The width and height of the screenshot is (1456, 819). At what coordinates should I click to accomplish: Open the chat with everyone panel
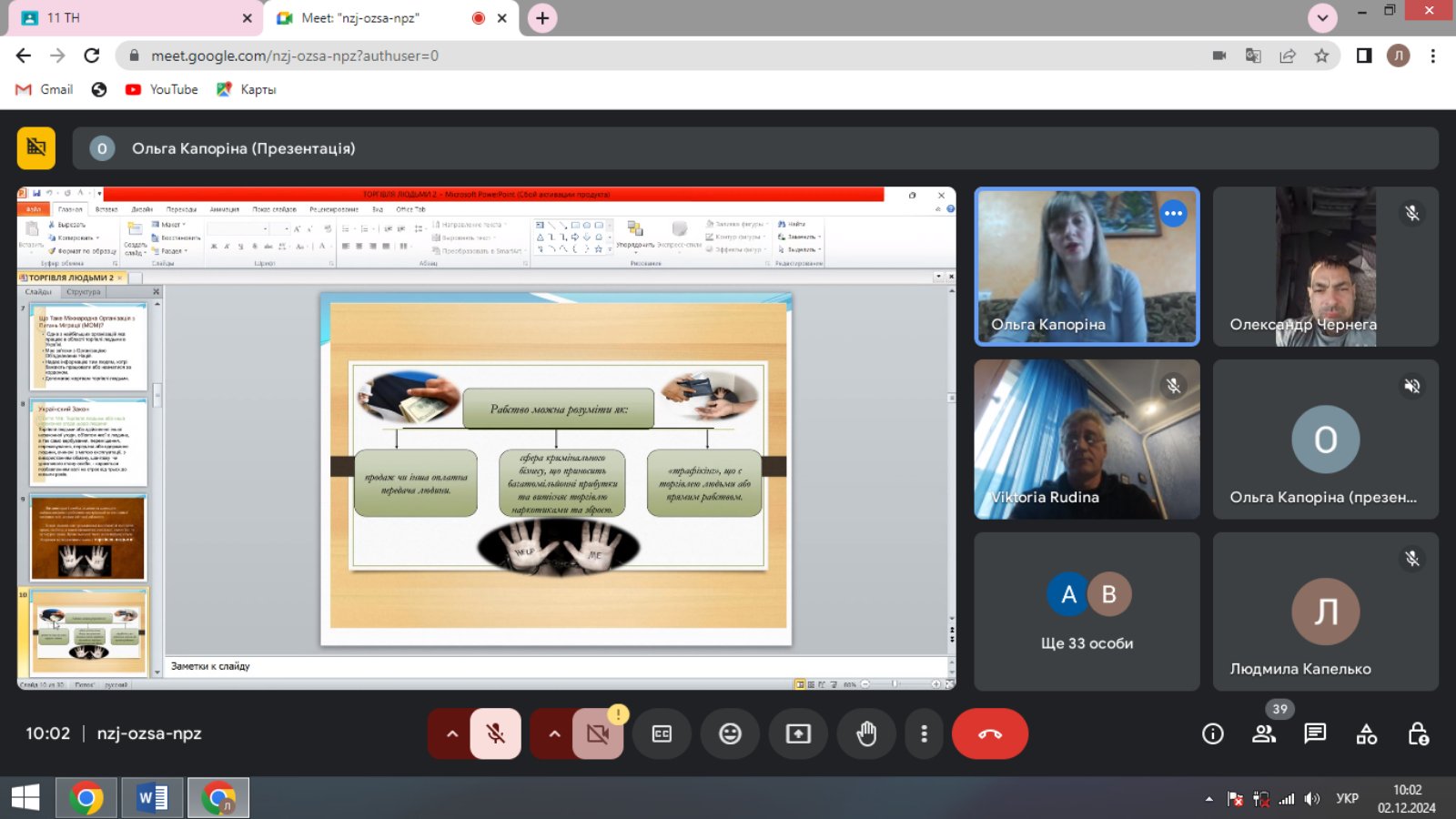[1315, 733]
